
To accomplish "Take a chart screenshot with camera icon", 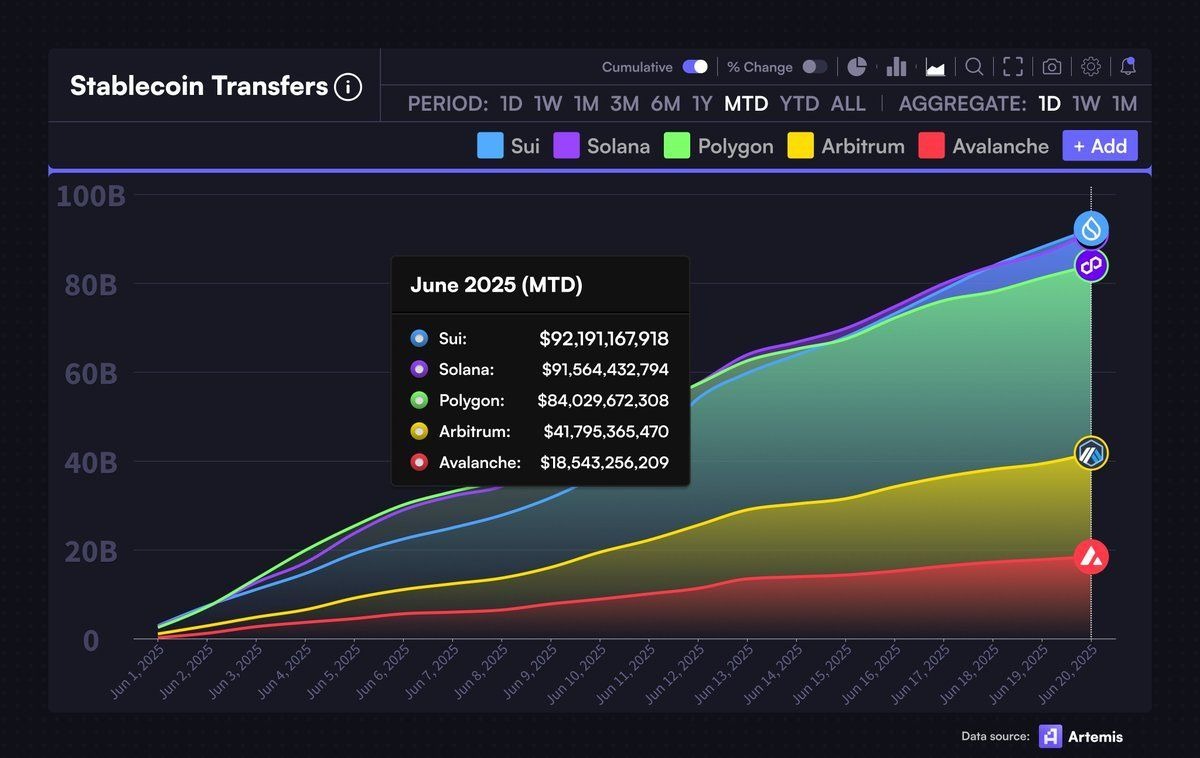I will [x=1052, y=67].
